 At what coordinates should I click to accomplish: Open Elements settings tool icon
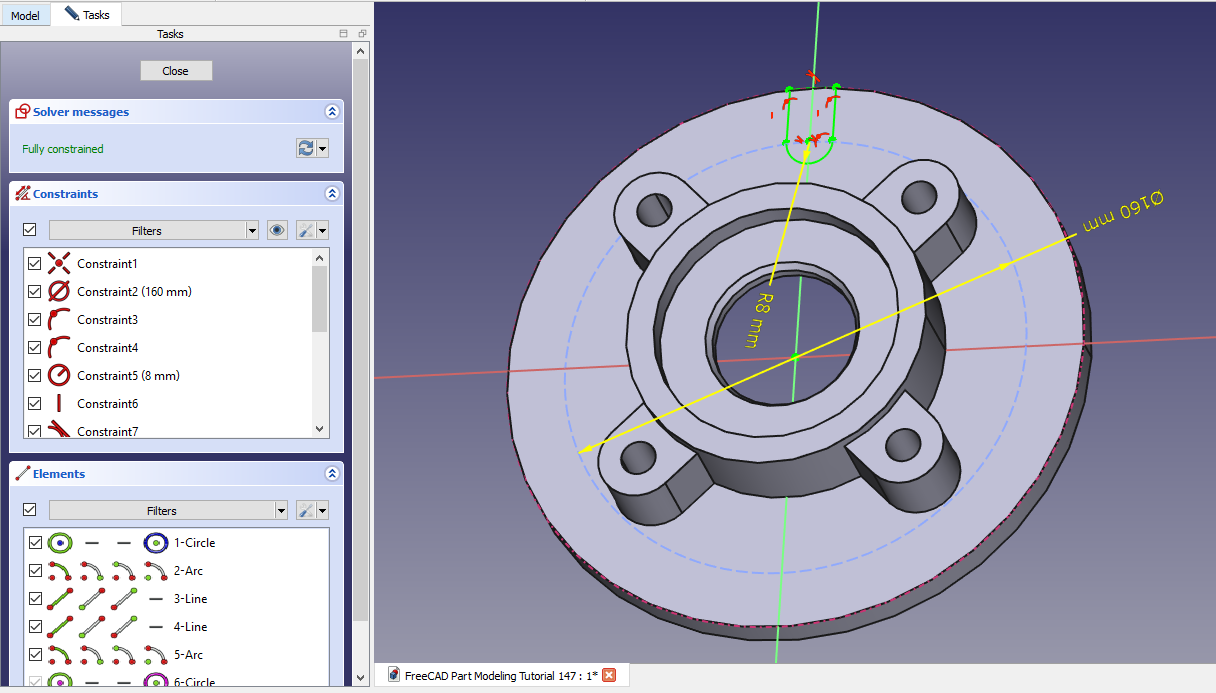(x=307, y=510)
